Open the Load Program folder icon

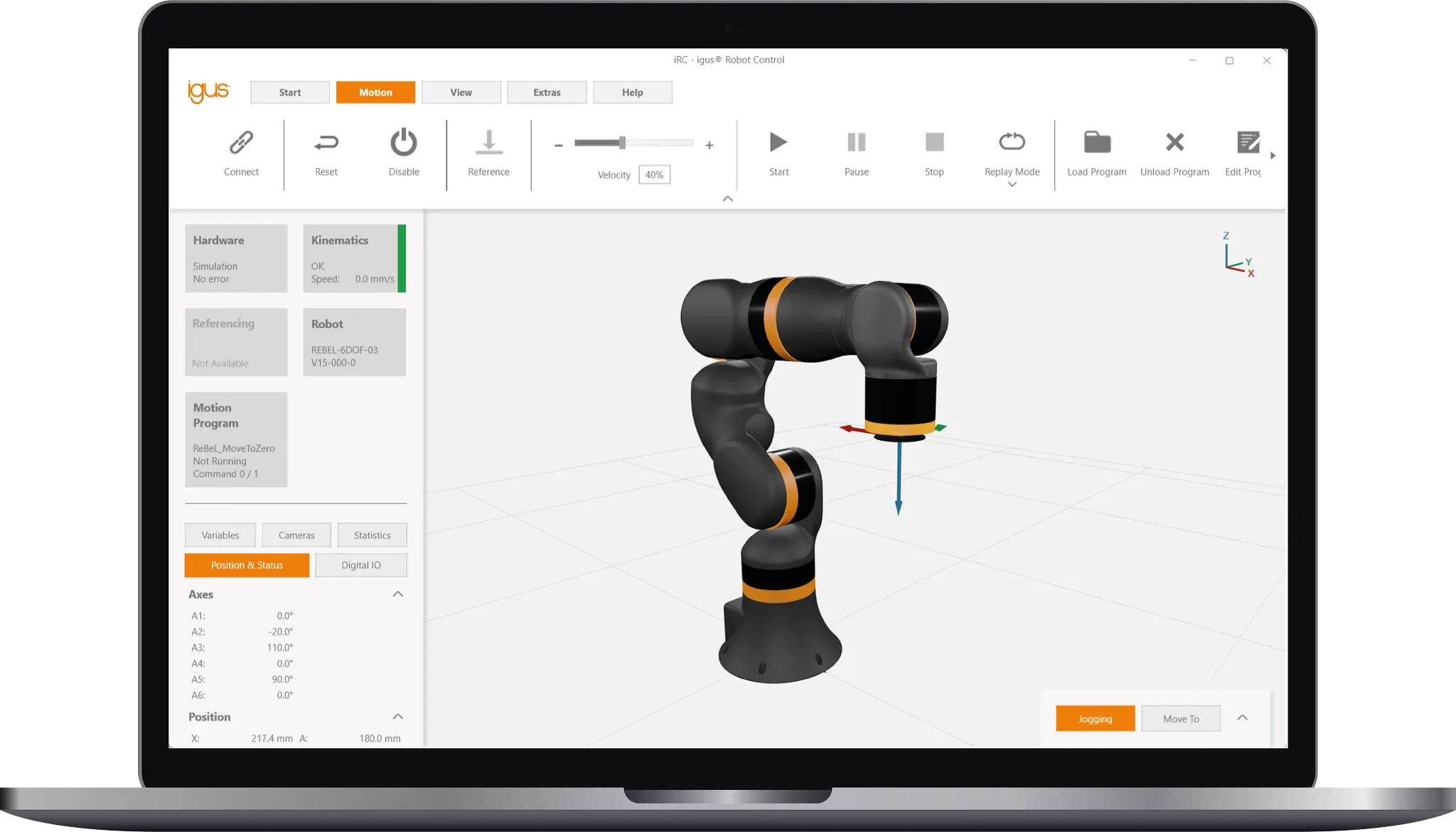coord(1097,142)
